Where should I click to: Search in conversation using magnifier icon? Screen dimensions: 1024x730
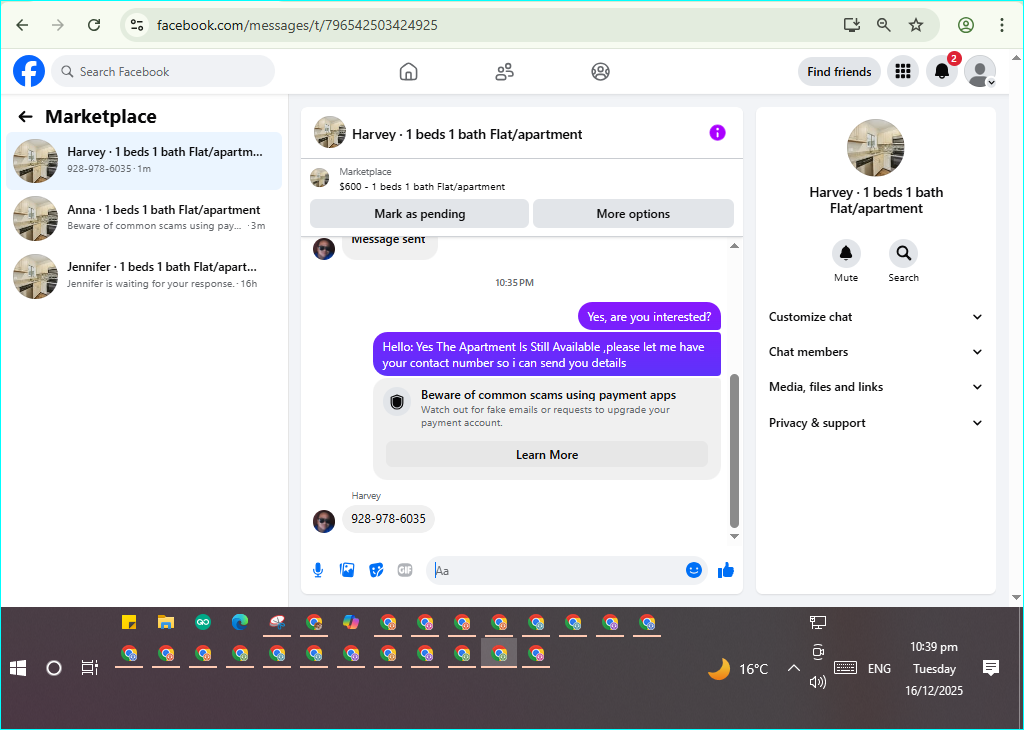point(903,254)
